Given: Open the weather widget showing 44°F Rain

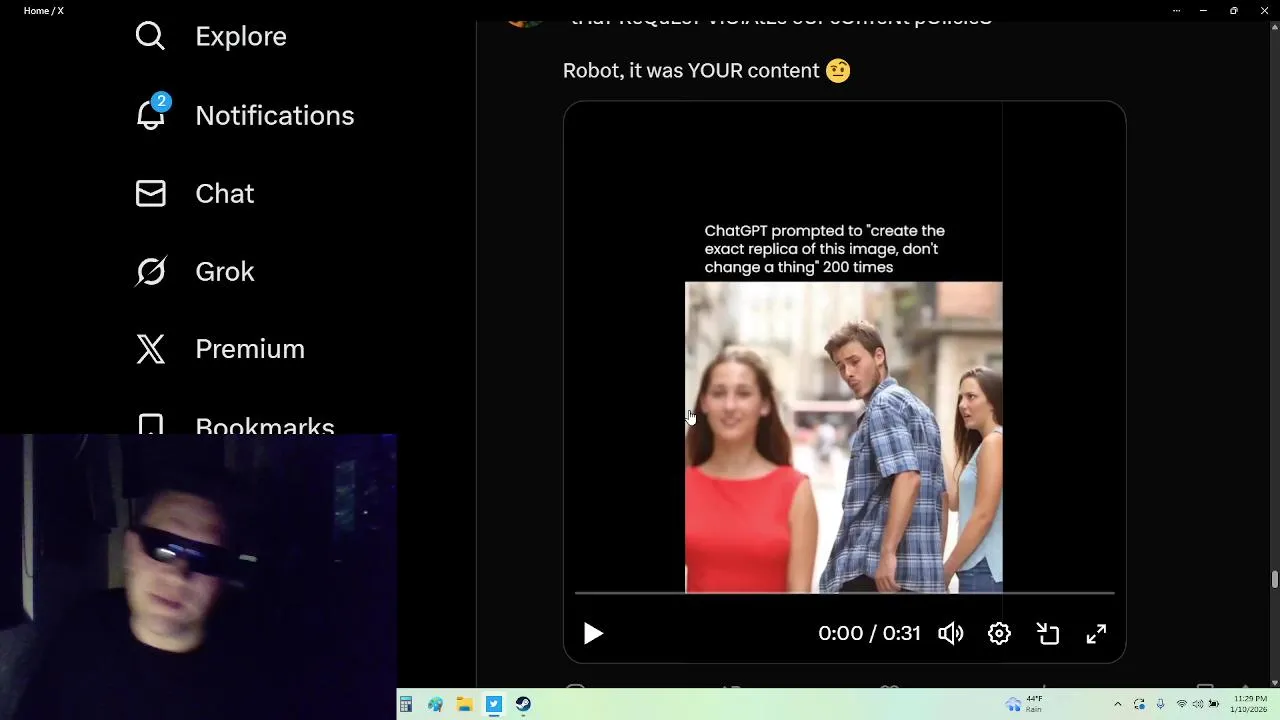Looking at the screenshot, I should pos(1025,704).
